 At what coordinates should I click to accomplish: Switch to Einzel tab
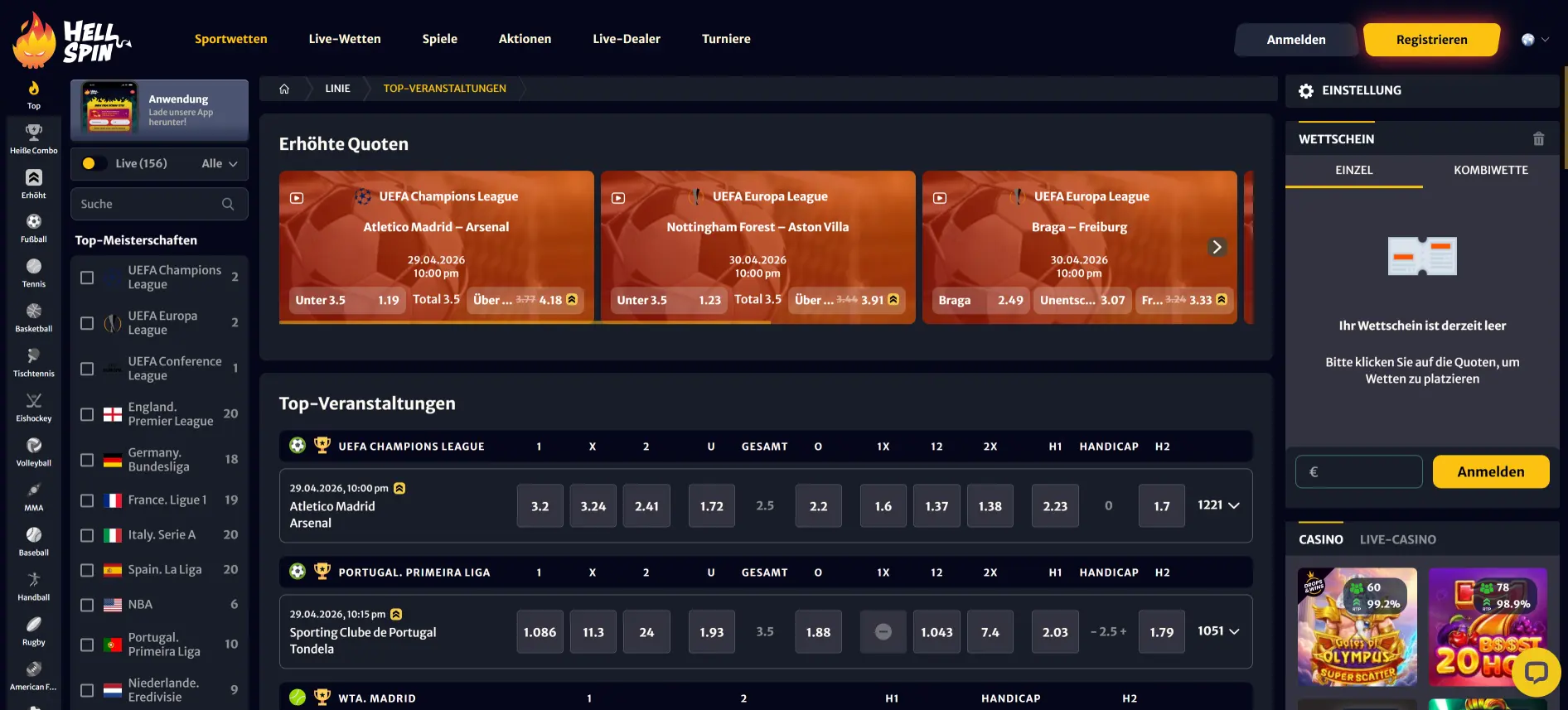point(1354,170)
